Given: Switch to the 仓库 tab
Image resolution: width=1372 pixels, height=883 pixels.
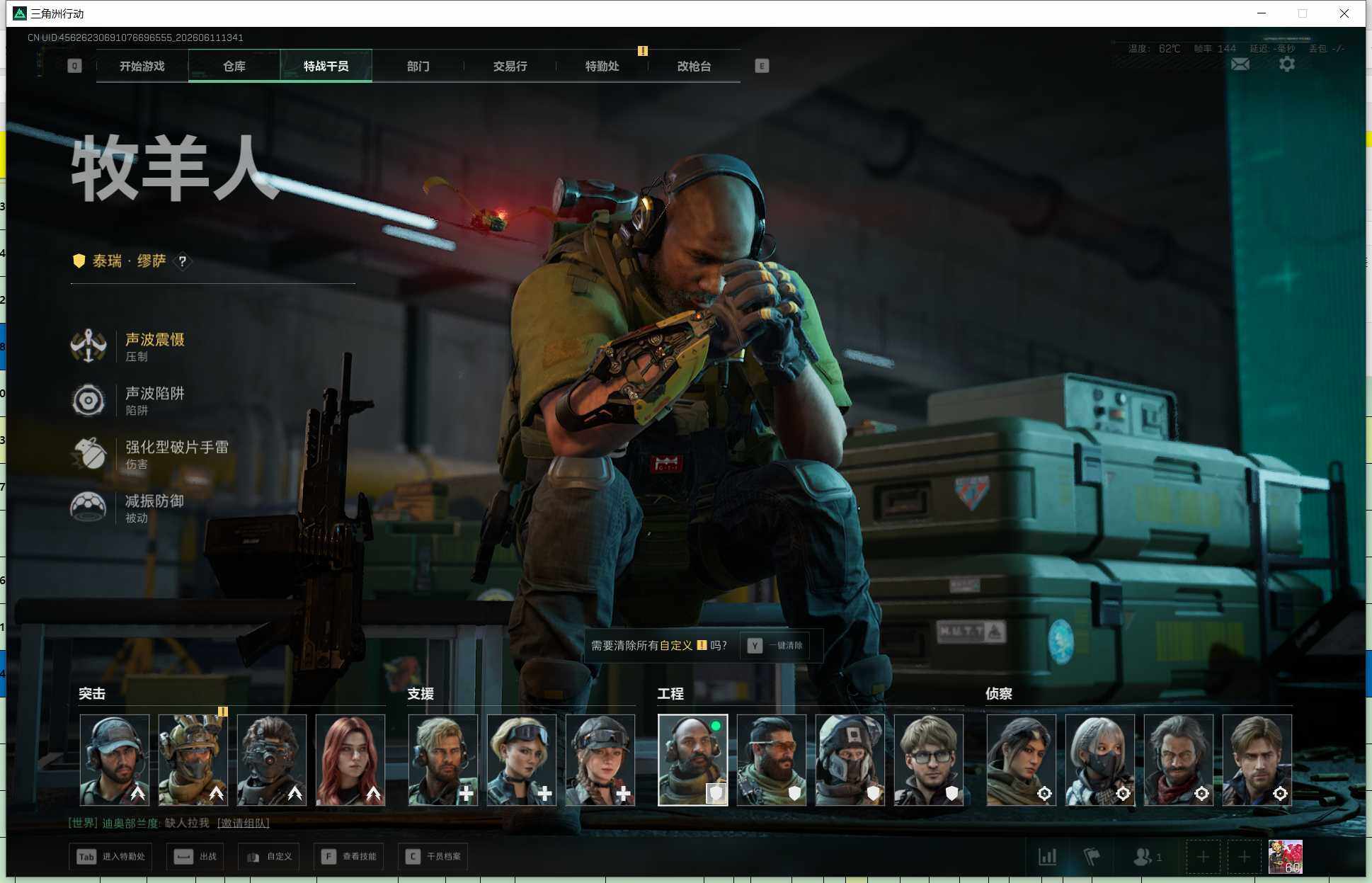Looking at the screenshot, I should 234,66.
